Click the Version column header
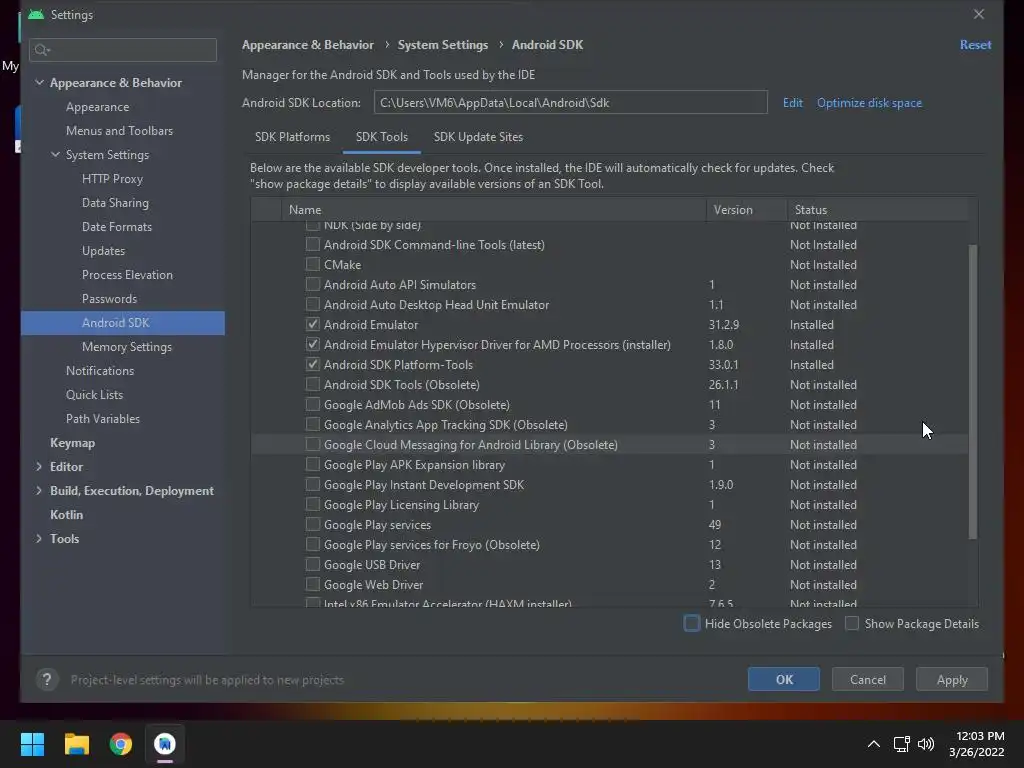 (x=746, y=210)
